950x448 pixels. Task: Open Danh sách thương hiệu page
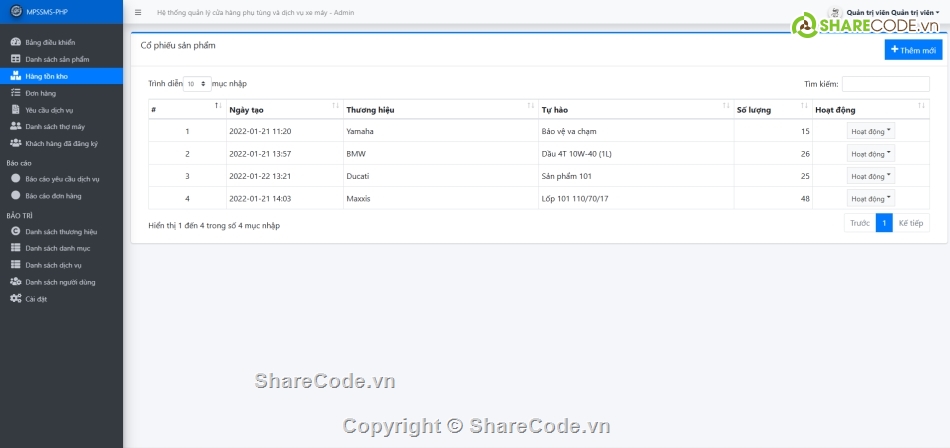pyautogui.click(x=61, y=231)
